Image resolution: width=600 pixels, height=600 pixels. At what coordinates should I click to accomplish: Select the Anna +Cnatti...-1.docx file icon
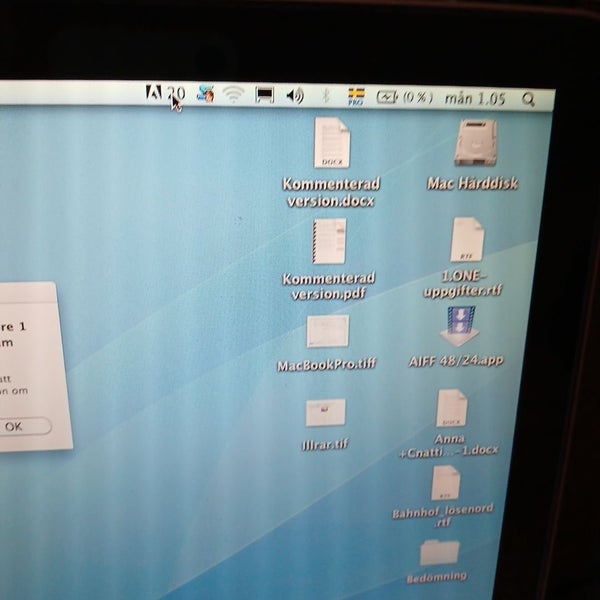click(x=452, y=408)
